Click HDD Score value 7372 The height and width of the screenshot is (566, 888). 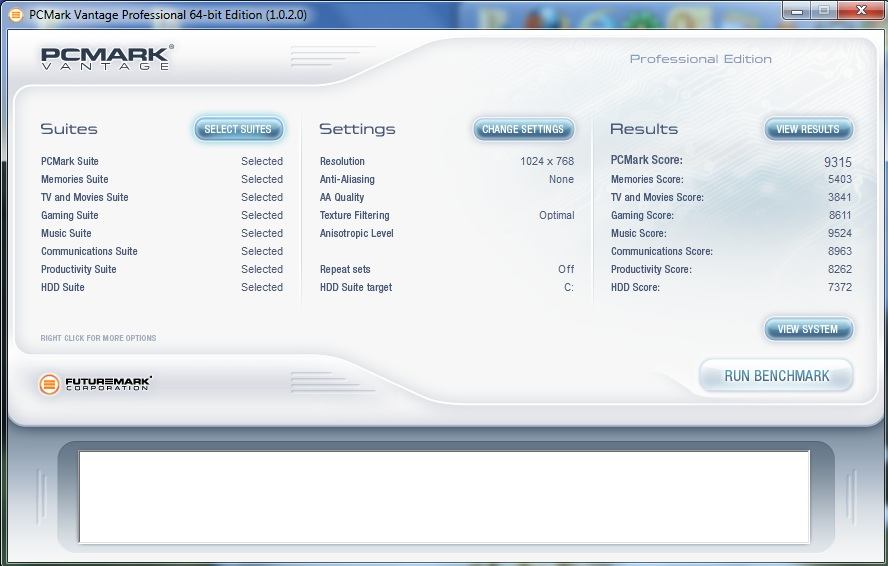tap(840, 288)
